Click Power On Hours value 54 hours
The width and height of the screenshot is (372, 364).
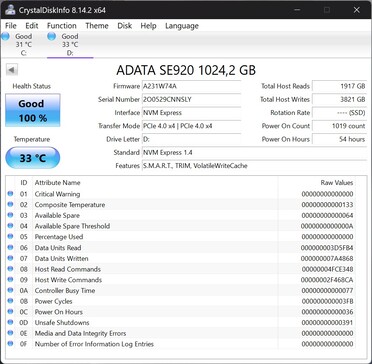340,139
